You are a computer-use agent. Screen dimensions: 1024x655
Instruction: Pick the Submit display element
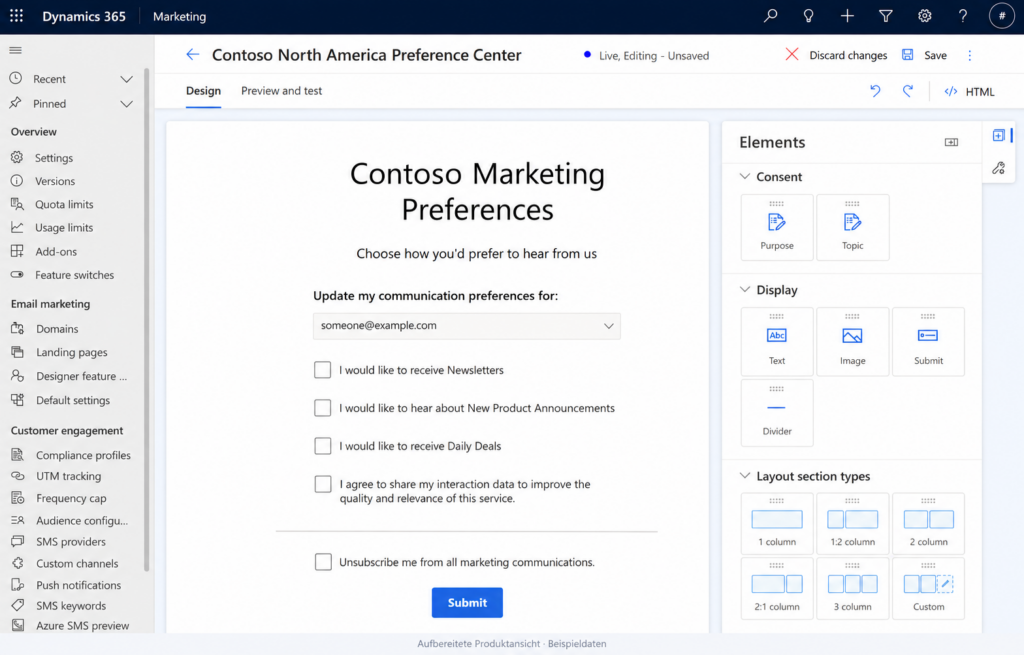pos(928,342)
